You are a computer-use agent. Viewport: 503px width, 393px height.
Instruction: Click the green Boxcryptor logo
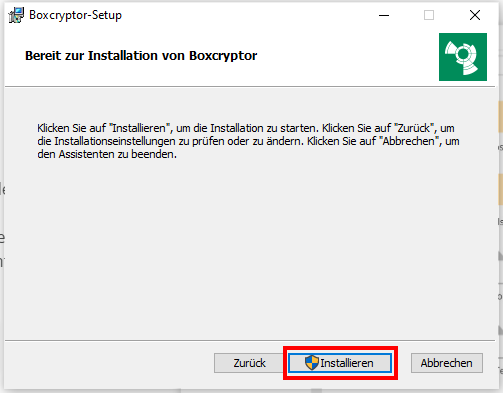(x=463, y=57)
